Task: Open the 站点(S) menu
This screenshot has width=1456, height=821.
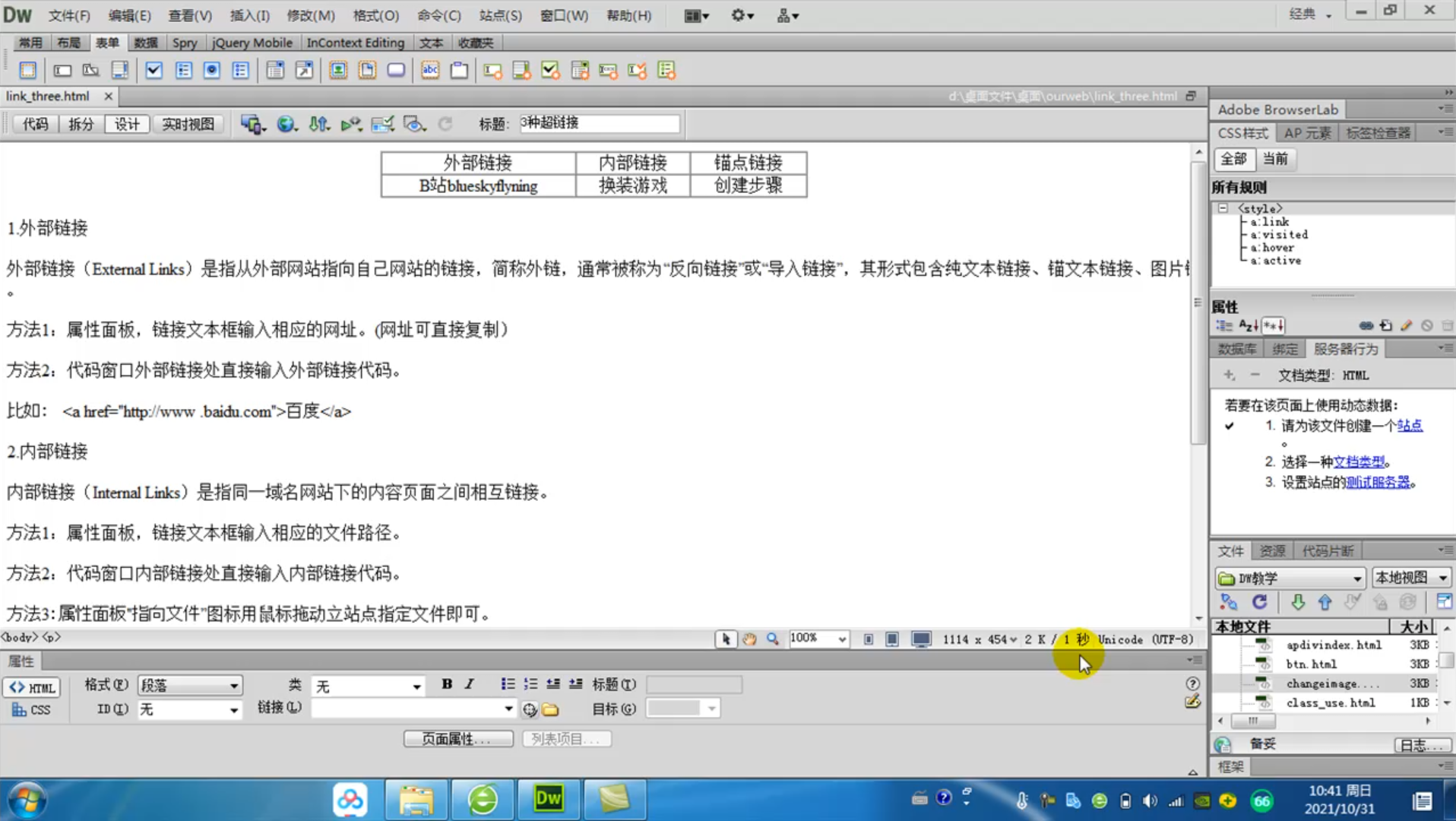Action: [500, 15]
